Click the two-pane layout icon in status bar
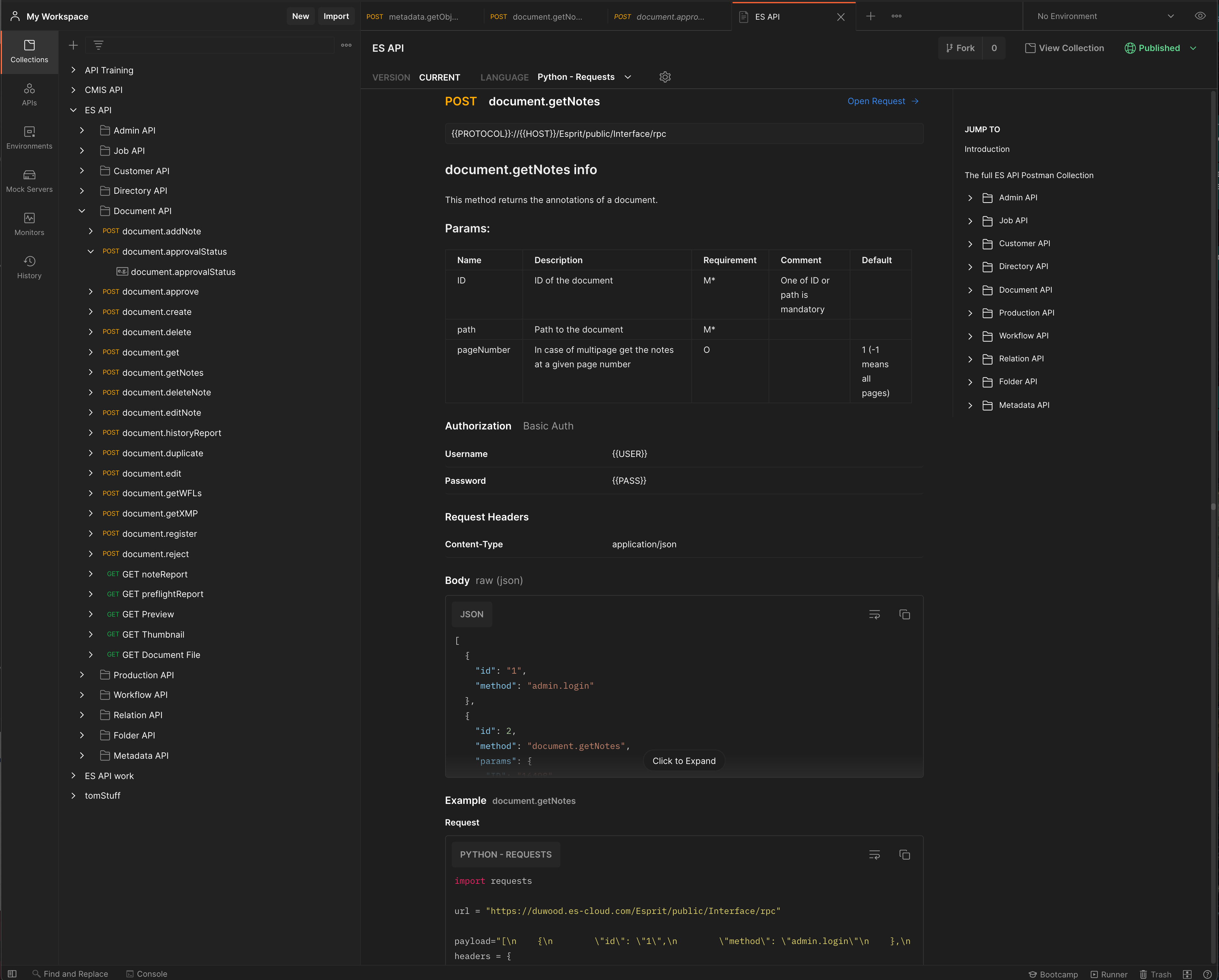Image resolution: width=1219 pixels, height=980 pixels. click(x=1187, y=974)
